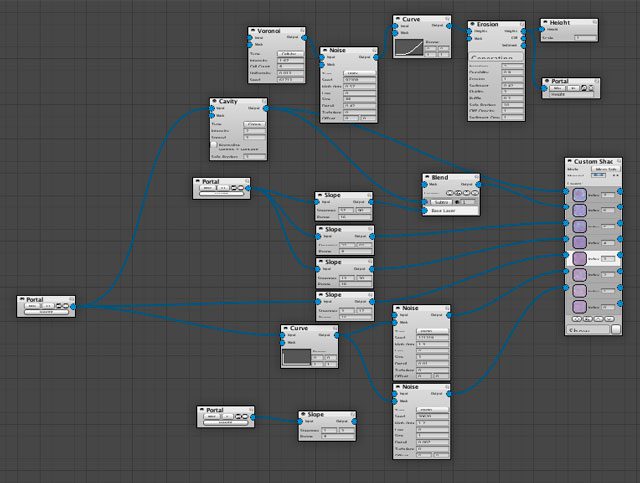Collapse the Blend node via its header icon

pos(427,178)
